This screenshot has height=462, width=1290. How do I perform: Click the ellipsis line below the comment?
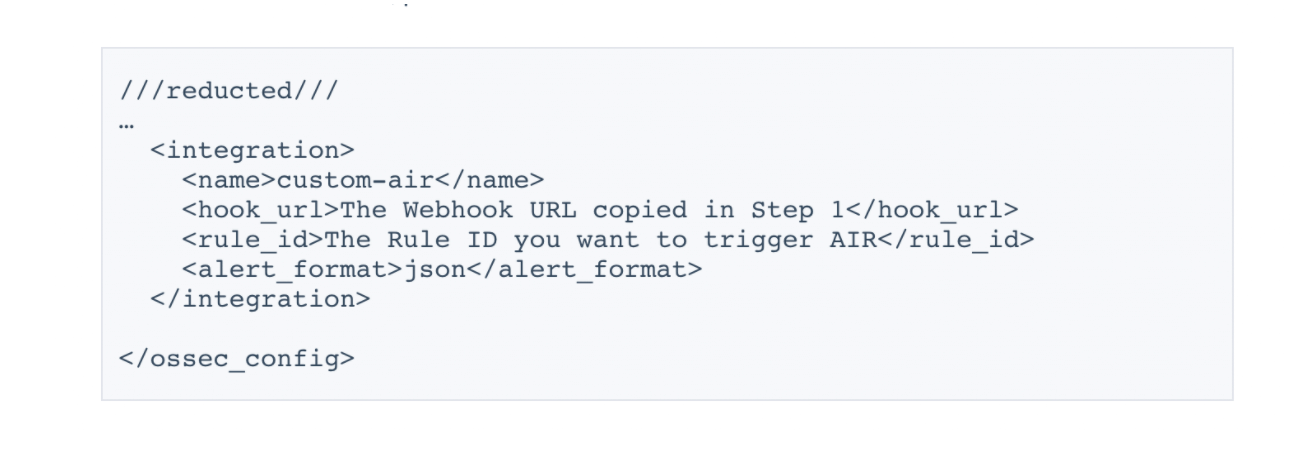[126, 122]
